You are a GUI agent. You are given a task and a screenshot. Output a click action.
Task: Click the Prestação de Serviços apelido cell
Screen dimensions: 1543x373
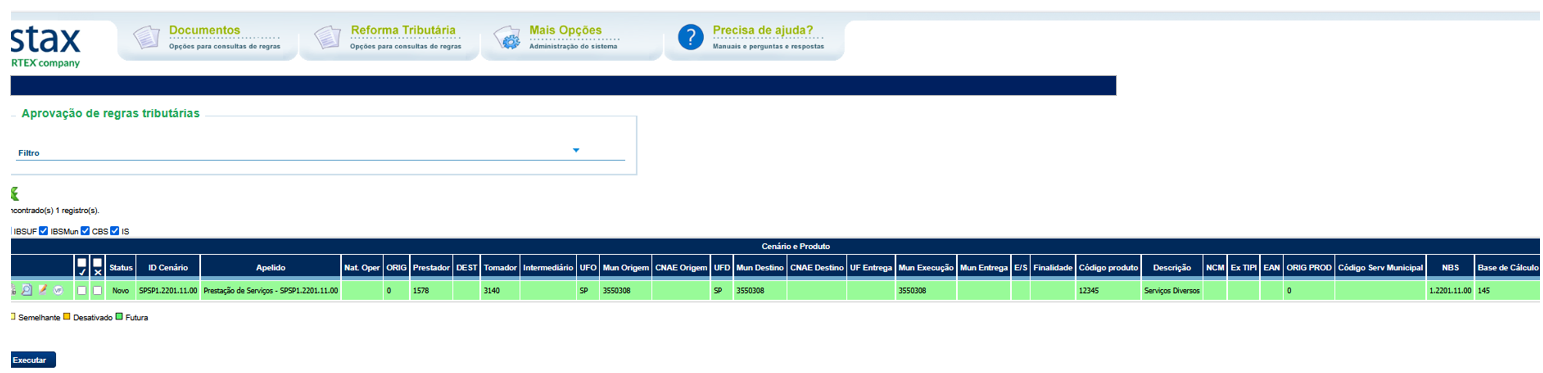point(271,290)
